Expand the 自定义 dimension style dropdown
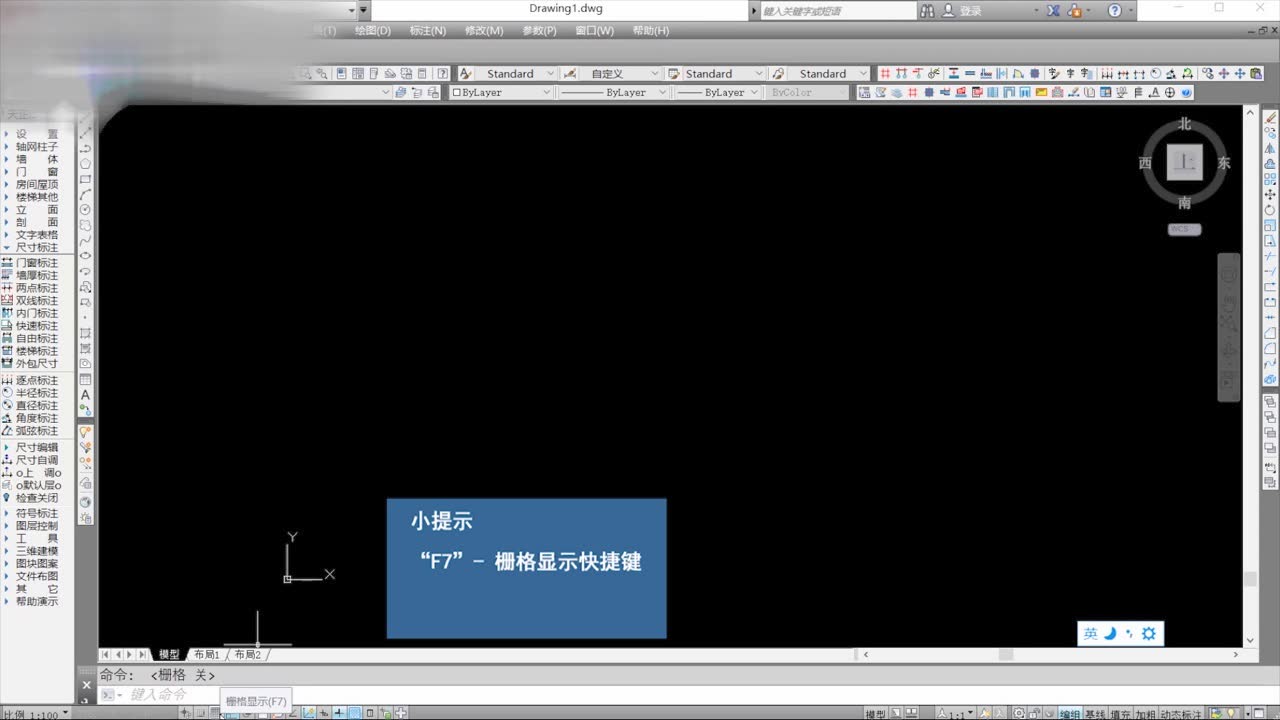 point(655,73)
